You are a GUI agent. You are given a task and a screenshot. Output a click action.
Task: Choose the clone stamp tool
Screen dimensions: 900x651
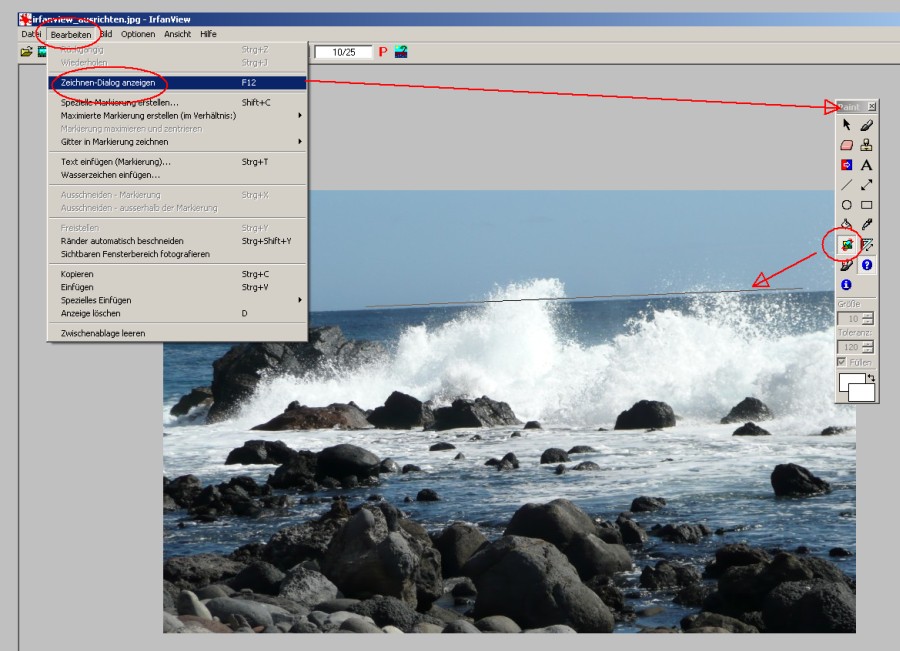pos(866,145)
